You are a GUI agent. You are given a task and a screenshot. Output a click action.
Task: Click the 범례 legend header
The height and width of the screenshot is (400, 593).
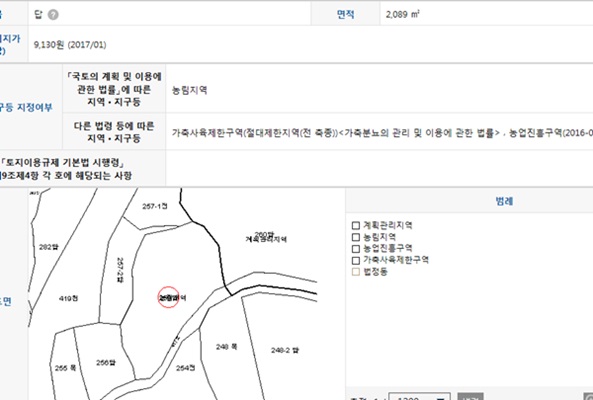coord(504,201)
